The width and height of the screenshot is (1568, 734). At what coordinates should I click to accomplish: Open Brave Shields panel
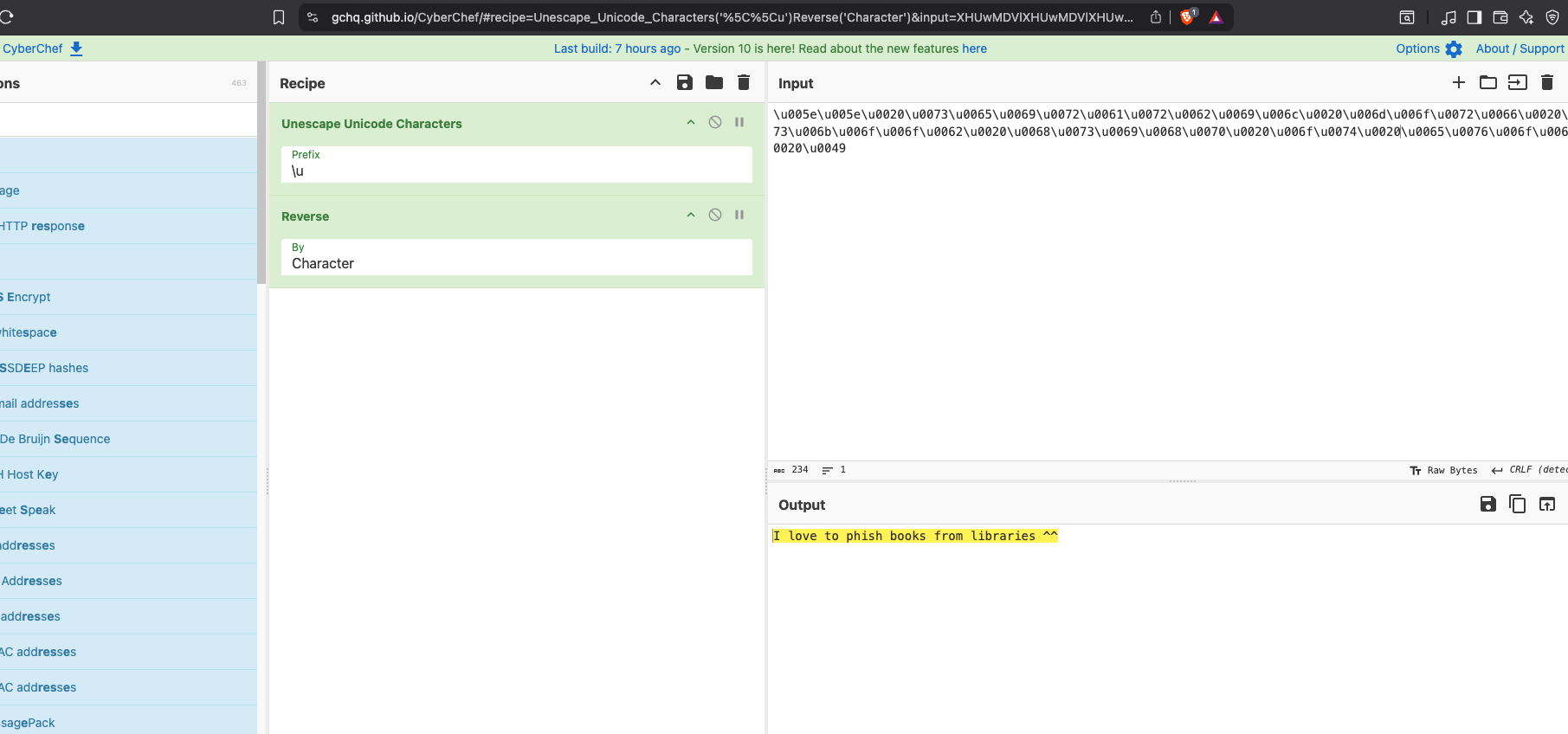pos(1188,16)
